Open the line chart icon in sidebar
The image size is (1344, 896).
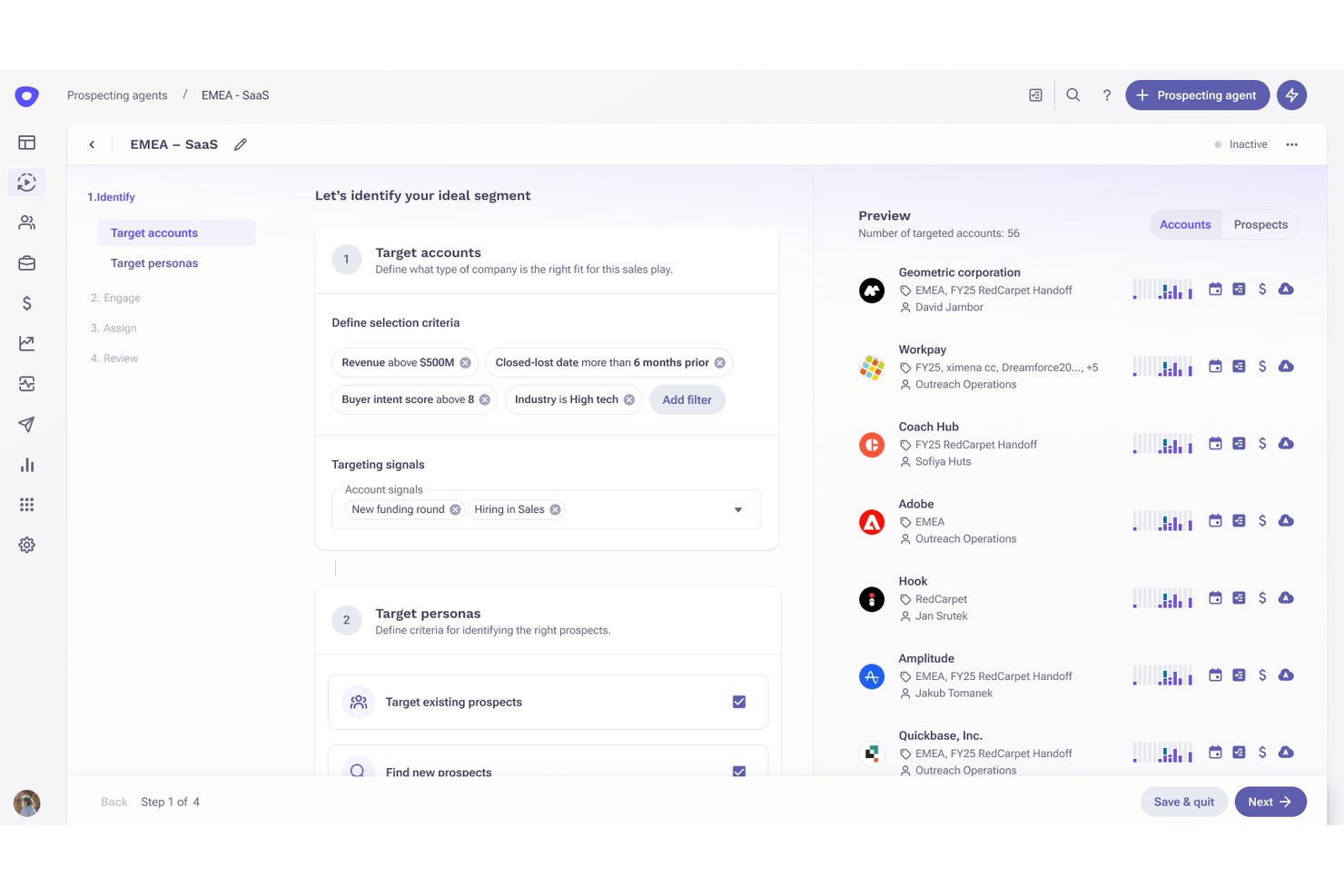[27, 343]
